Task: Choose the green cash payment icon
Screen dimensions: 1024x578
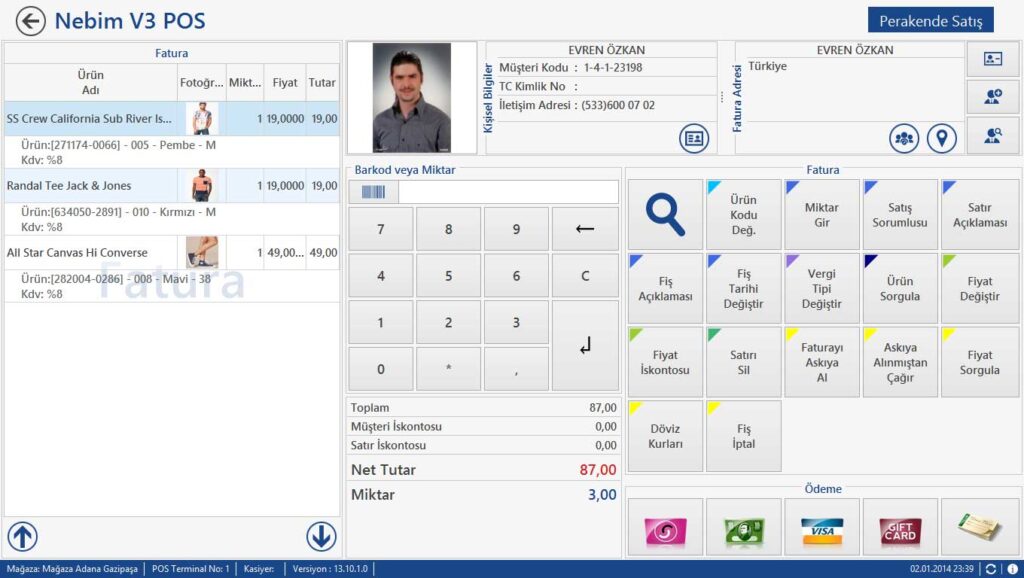Action: [744, 528]
